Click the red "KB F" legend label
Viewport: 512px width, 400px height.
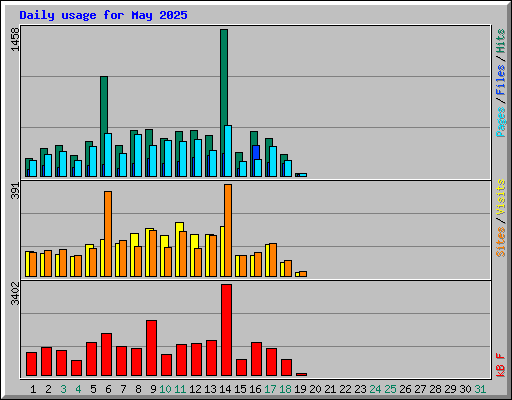[x=501, y=365]
